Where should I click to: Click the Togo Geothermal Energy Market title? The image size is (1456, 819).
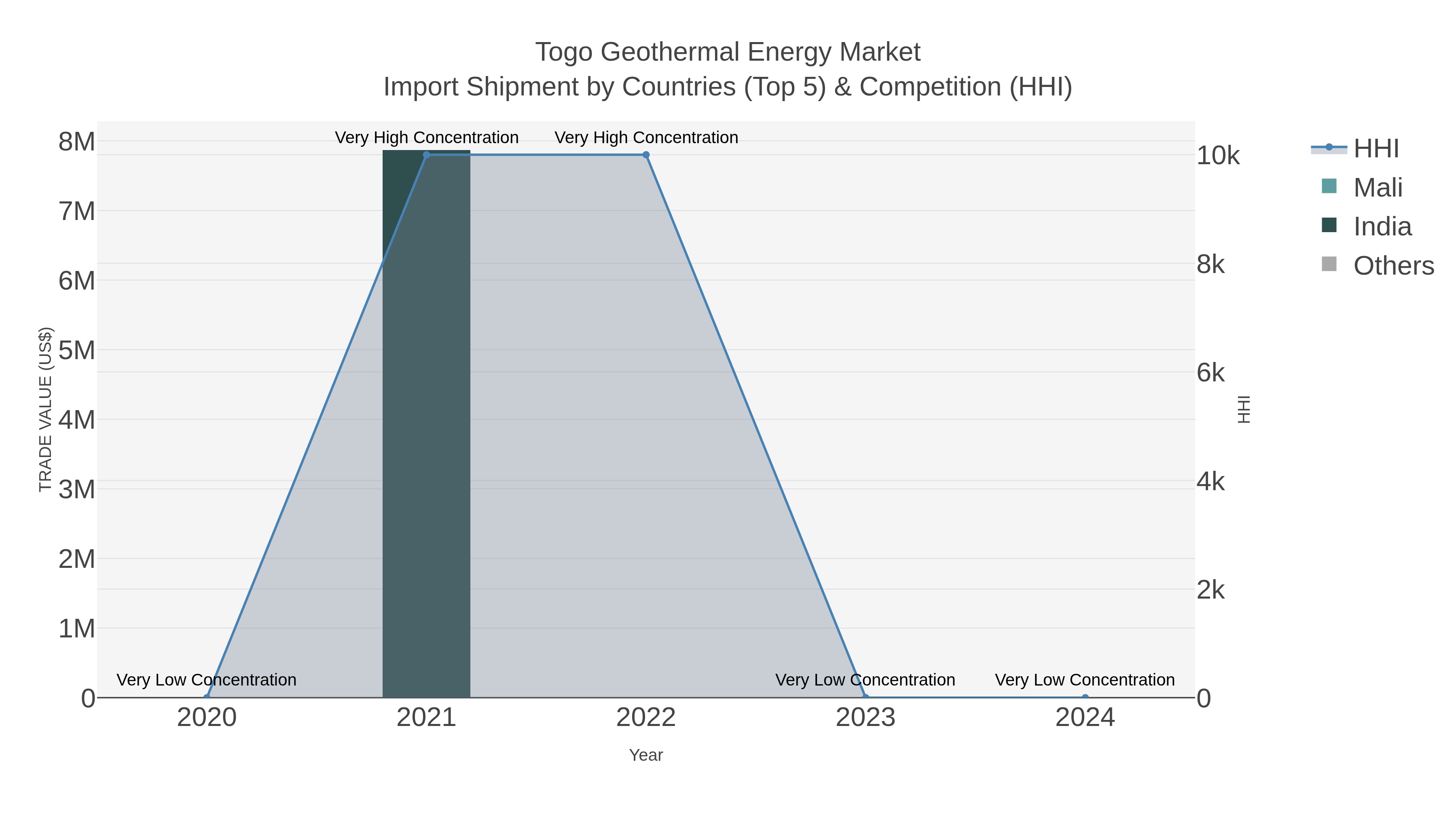728,52
